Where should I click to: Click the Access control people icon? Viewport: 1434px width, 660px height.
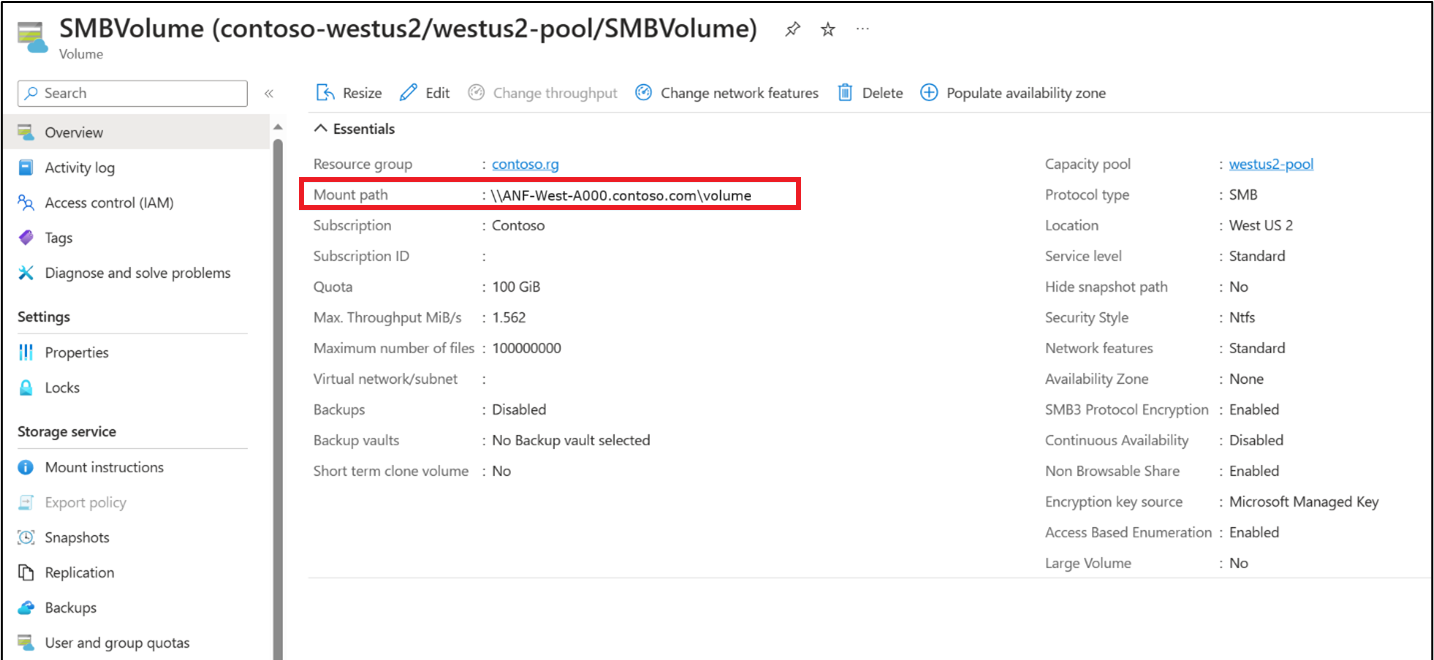point(26,203)
